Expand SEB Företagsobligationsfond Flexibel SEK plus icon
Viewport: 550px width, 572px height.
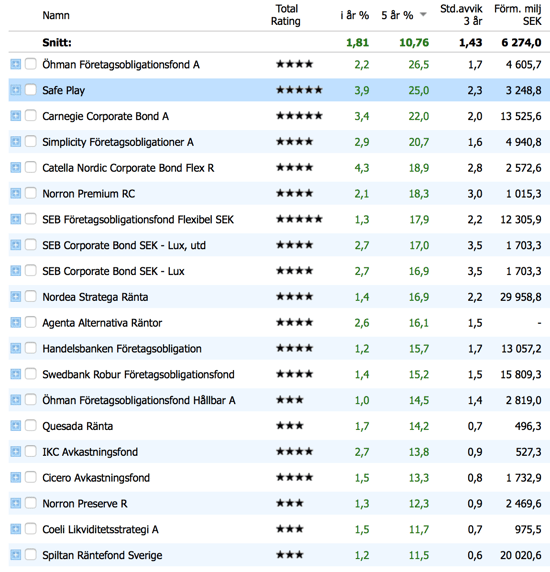click(15, 219)
